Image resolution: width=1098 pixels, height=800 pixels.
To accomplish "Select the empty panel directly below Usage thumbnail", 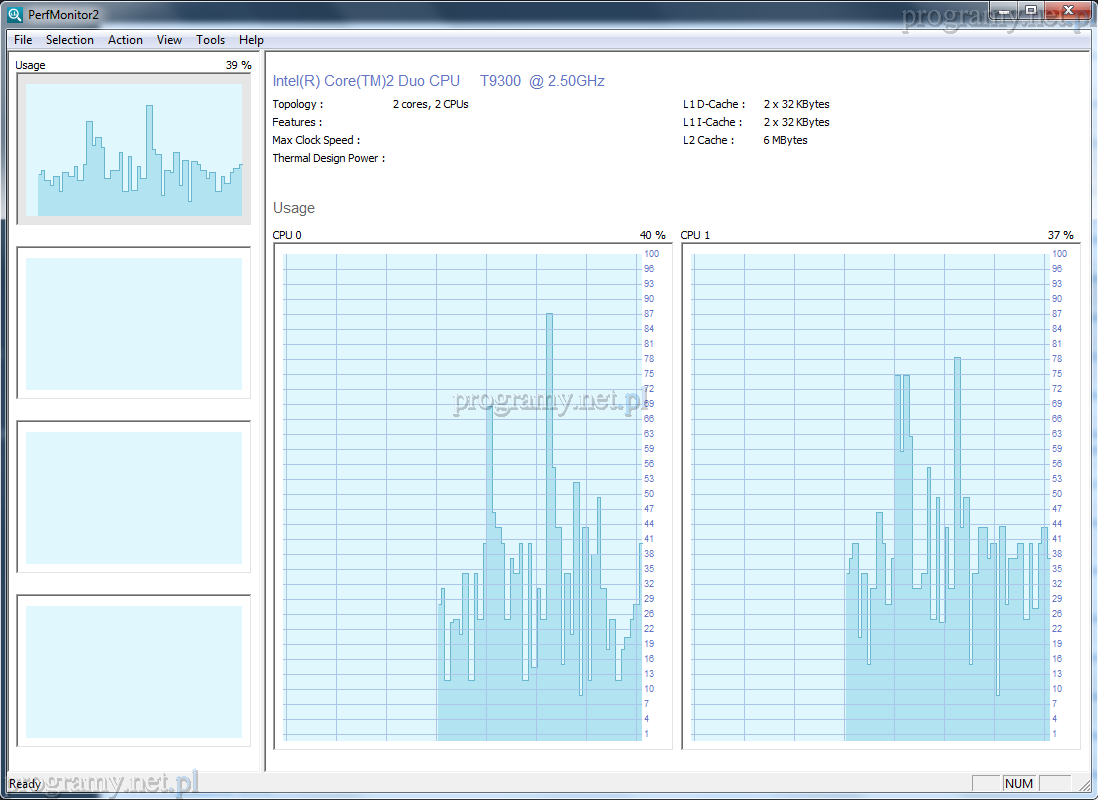I will pyautogui.click(x=134, y=323).
